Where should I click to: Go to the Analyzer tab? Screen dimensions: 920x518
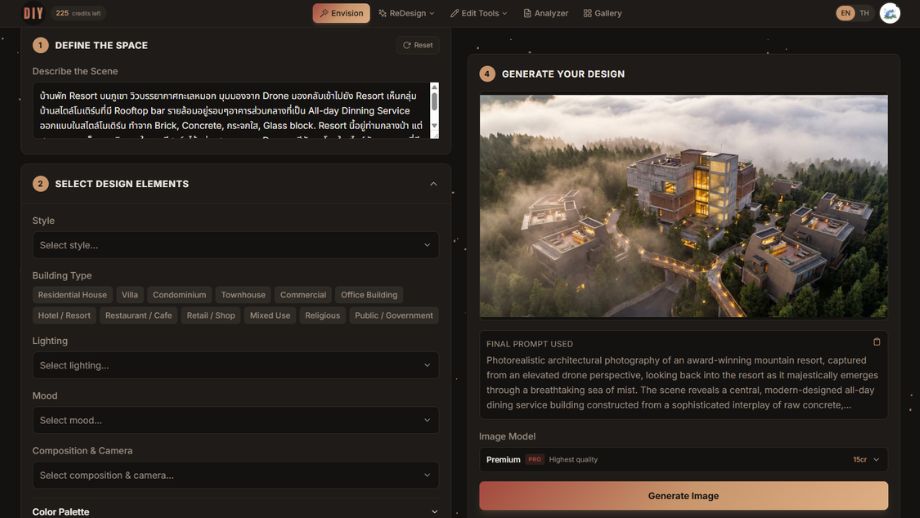tap(546, 13)
